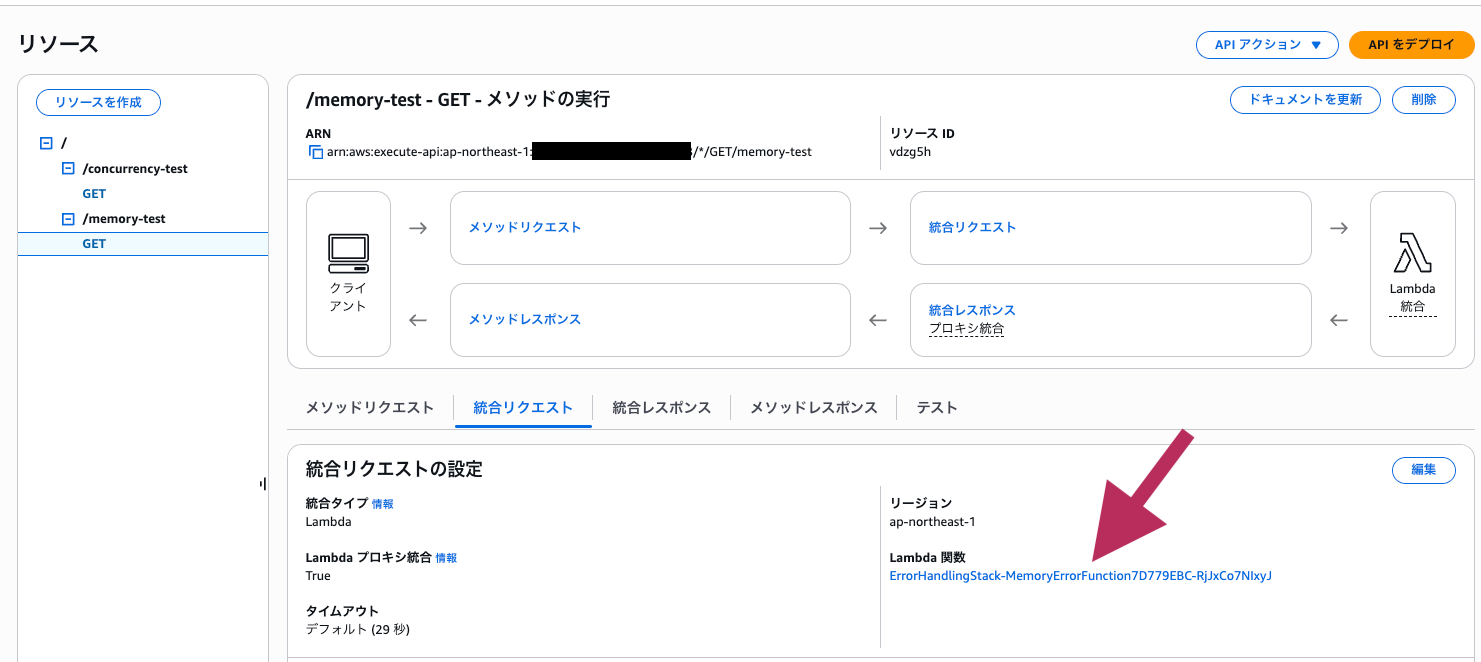Click the timeout value デフォルト (29 秒)

click(x=358, y=630)
